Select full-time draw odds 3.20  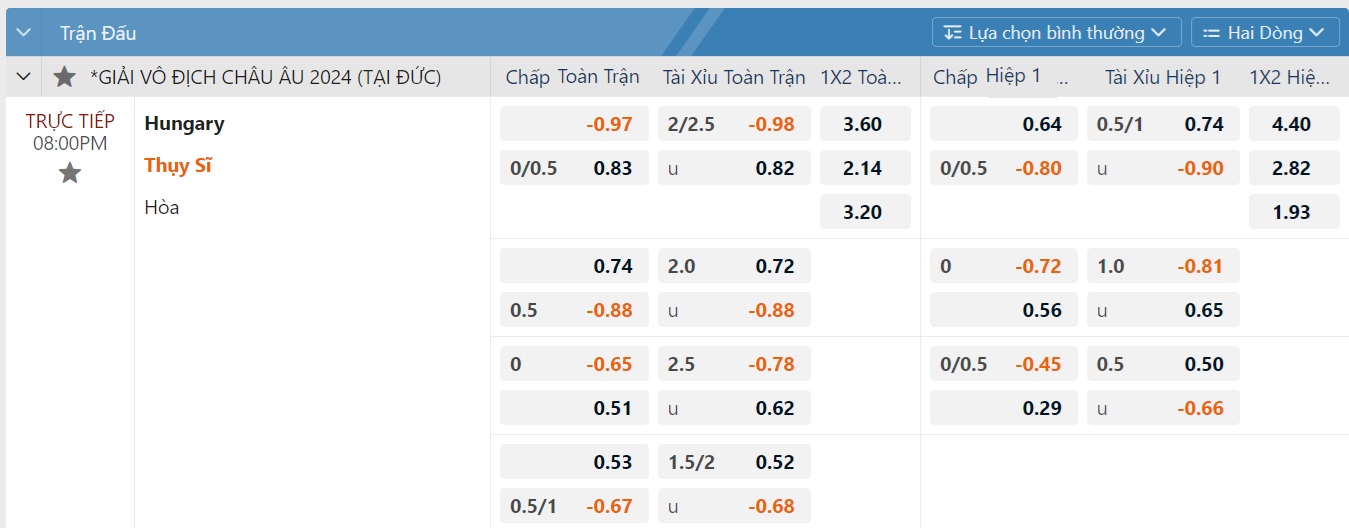click(865, 212)
